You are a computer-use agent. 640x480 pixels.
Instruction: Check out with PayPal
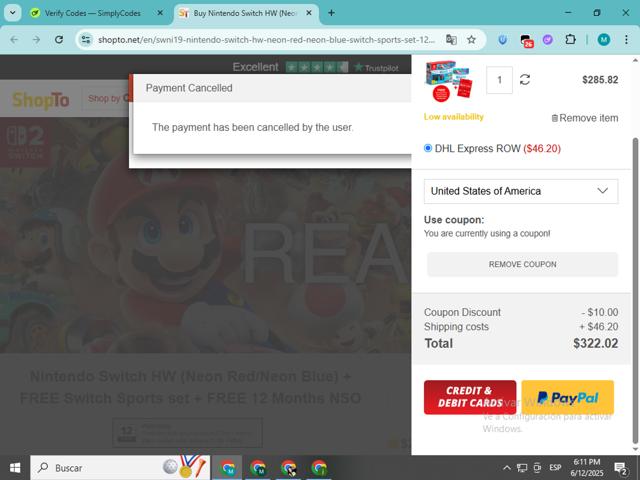tap(567, 397)
